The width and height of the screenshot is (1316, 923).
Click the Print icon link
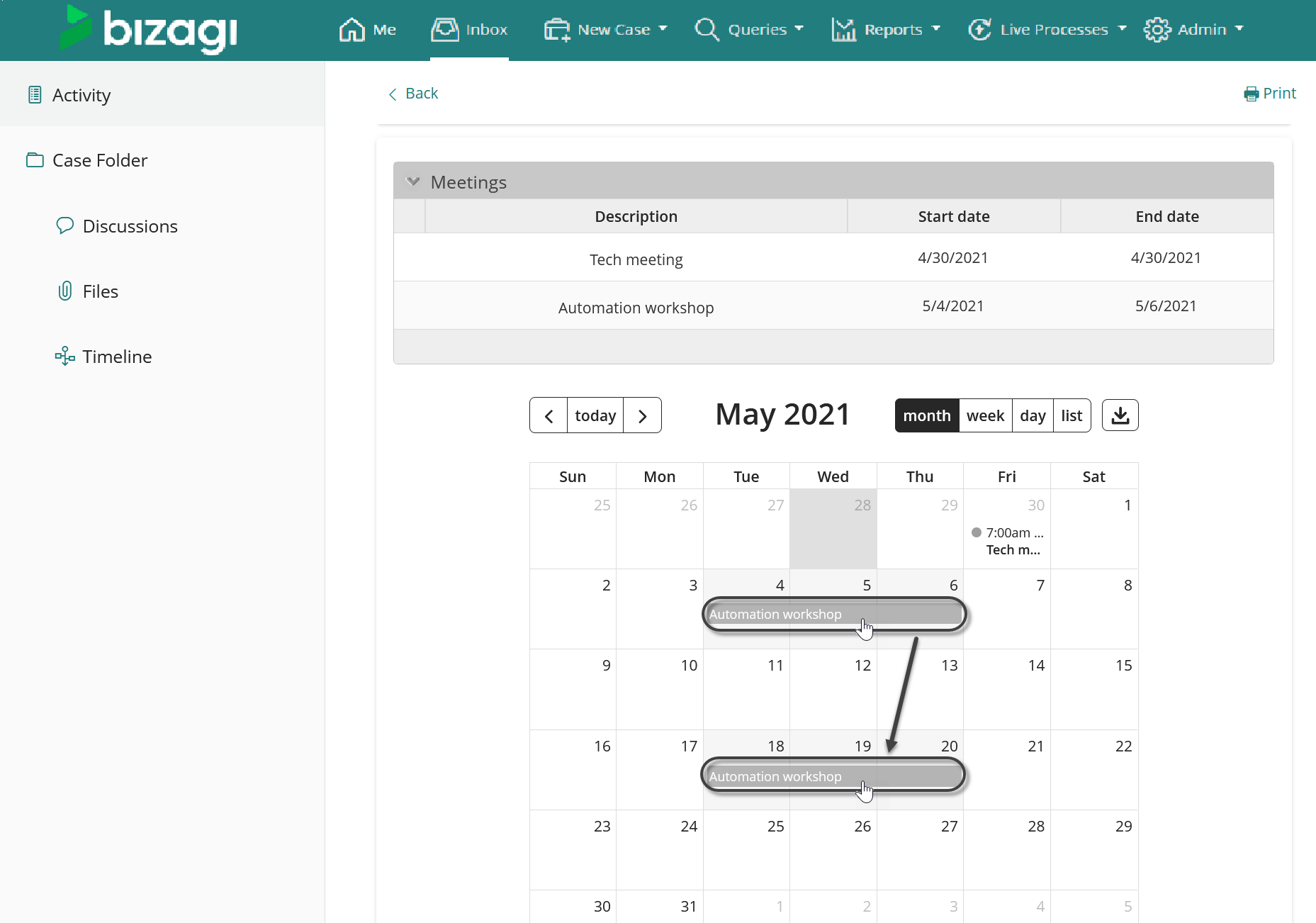(x=1270, y=94)
